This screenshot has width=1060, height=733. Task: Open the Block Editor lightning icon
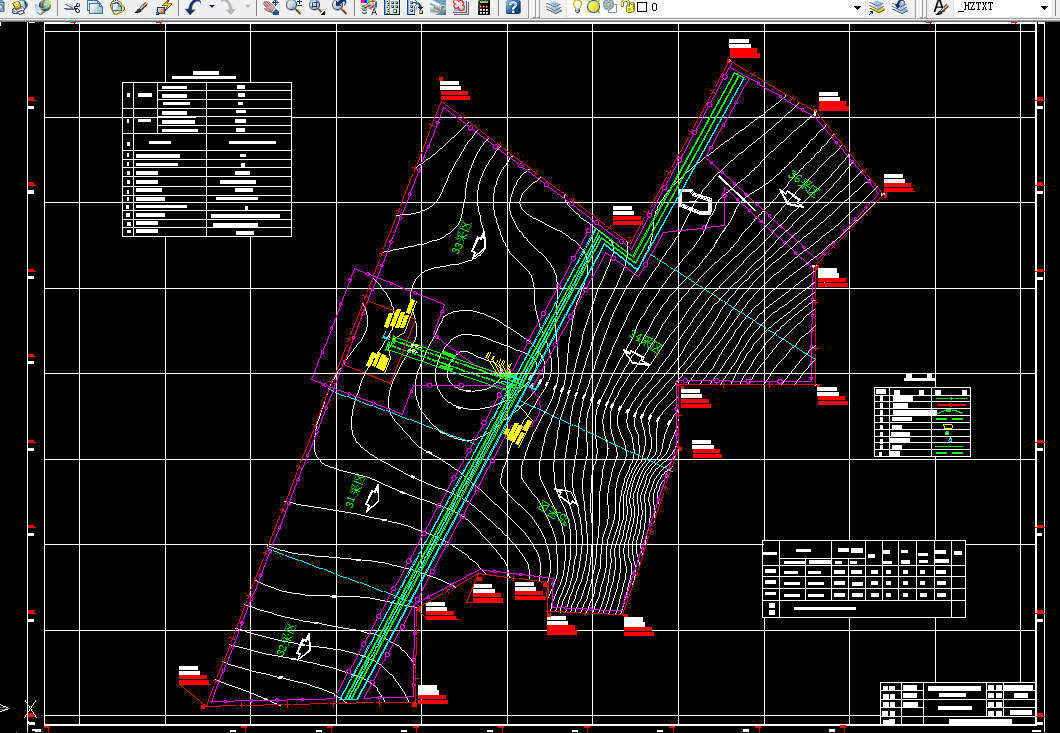(x=164, y=7)
